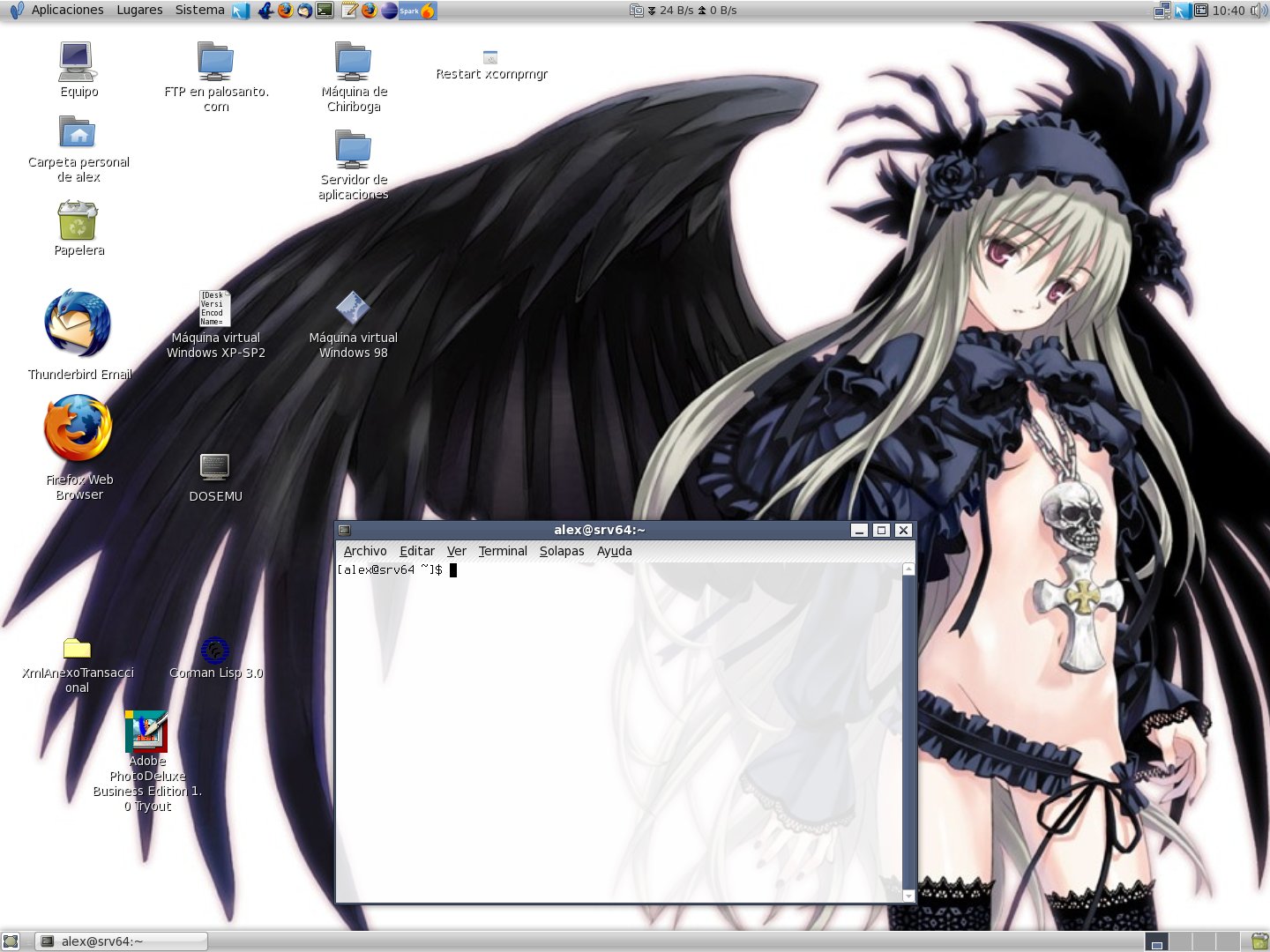This screenshot has height=952, width=1270.
Task: Open the Adobe PhotoDeluxe desktop icon
Action: 146,732
